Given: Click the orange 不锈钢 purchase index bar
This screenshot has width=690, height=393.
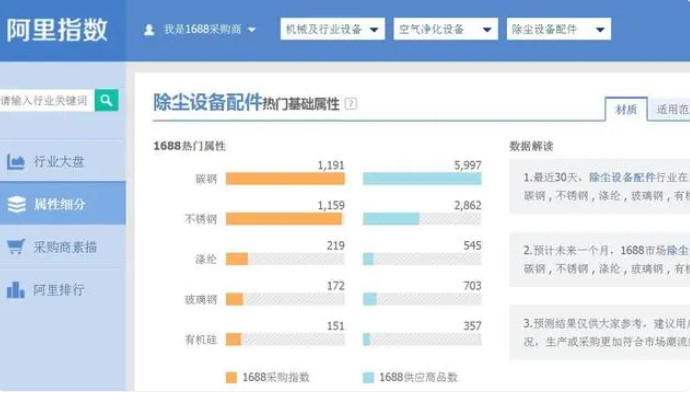Looking at the screenshot, I should [x=284, y=219].
